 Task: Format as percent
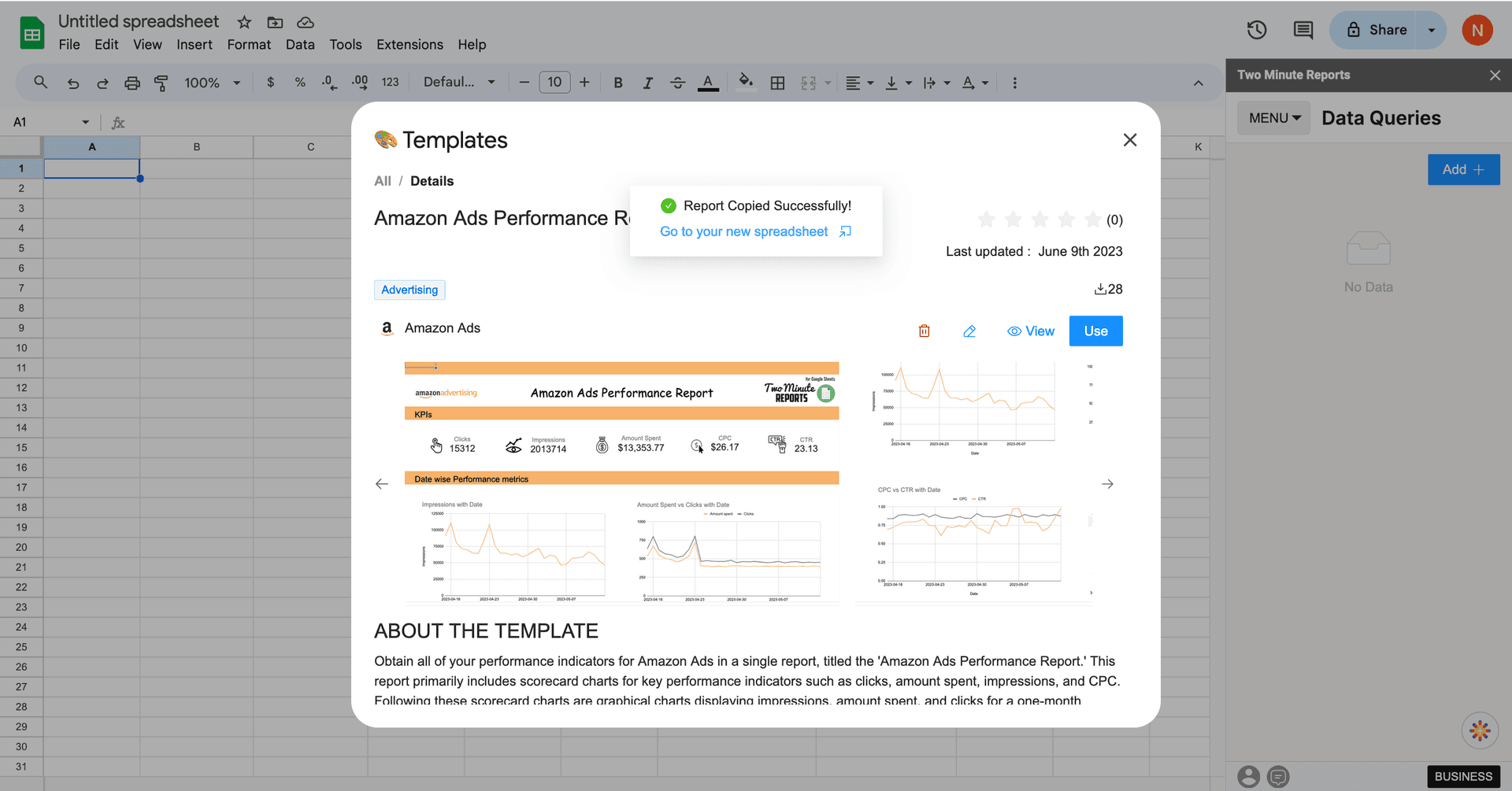(300, 82)
